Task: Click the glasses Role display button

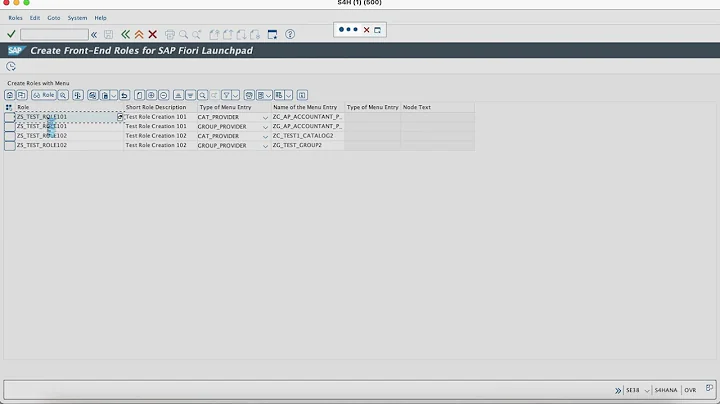Action: click(x=44, y=95)
